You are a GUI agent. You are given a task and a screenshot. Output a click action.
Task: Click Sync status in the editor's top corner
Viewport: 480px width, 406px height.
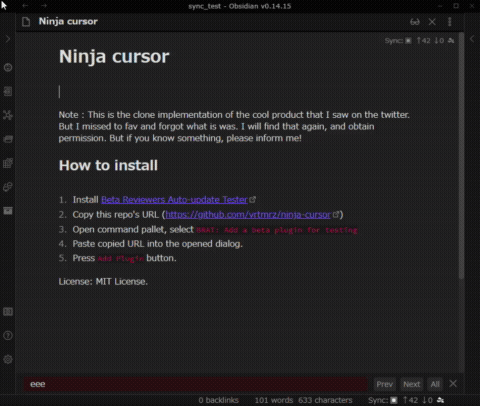pos(419,41)
